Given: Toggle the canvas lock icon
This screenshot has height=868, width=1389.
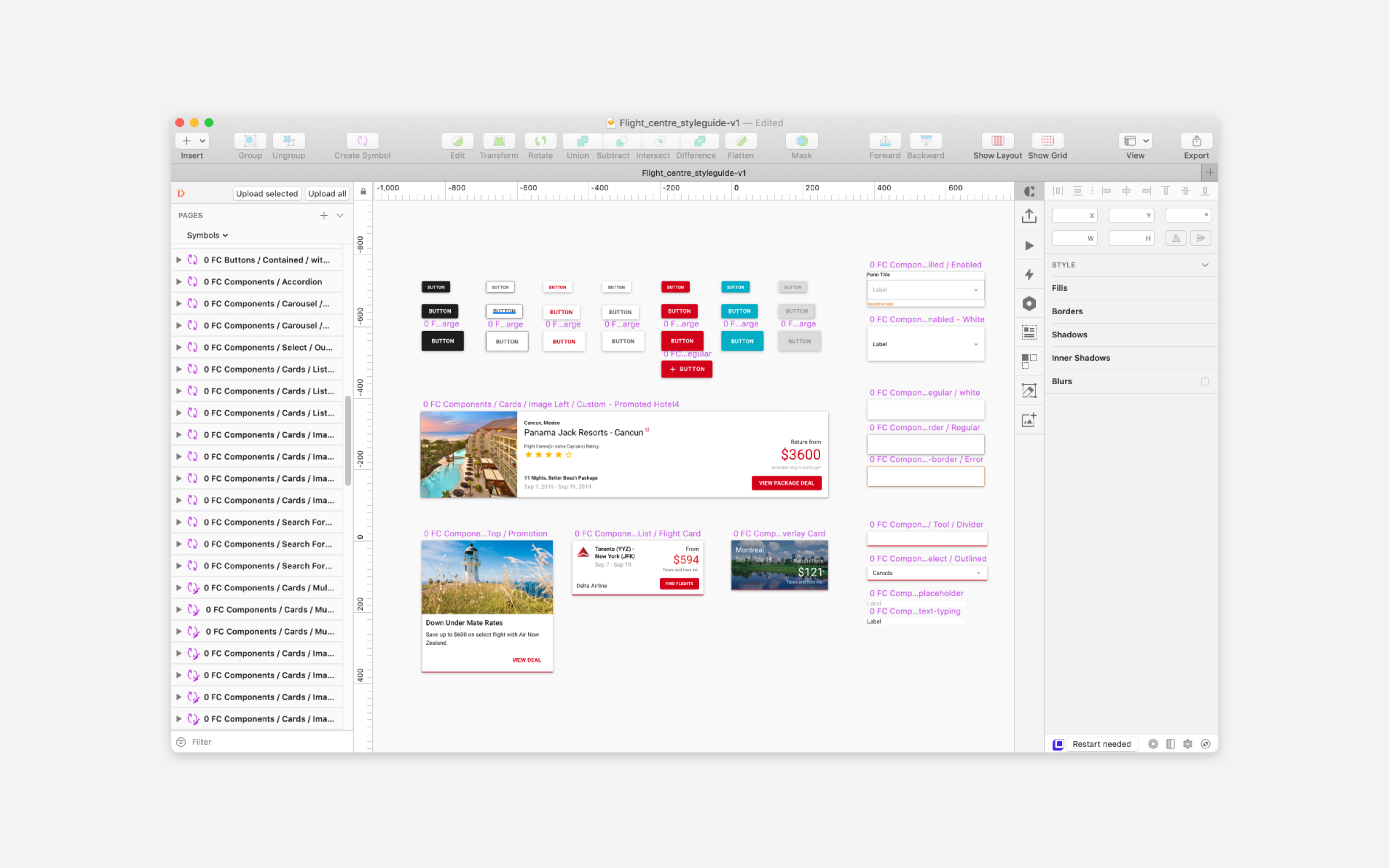Looking at the screenshot, I should click(x=362, y=191).
